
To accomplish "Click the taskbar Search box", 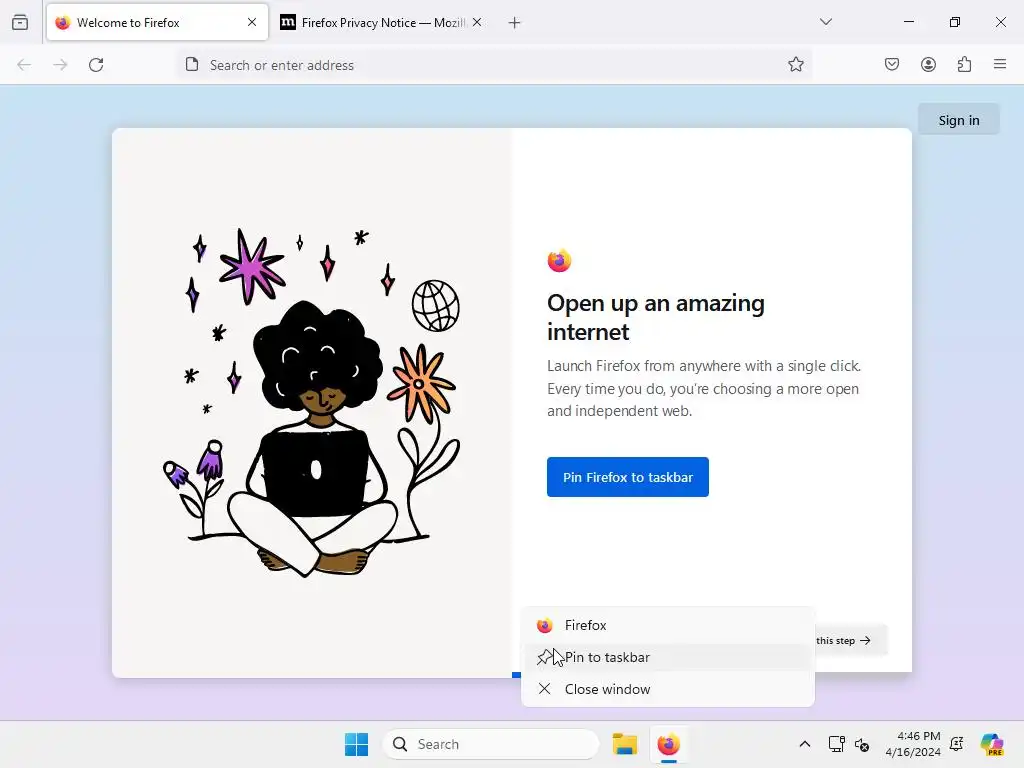I will click(x=491, y=744).
